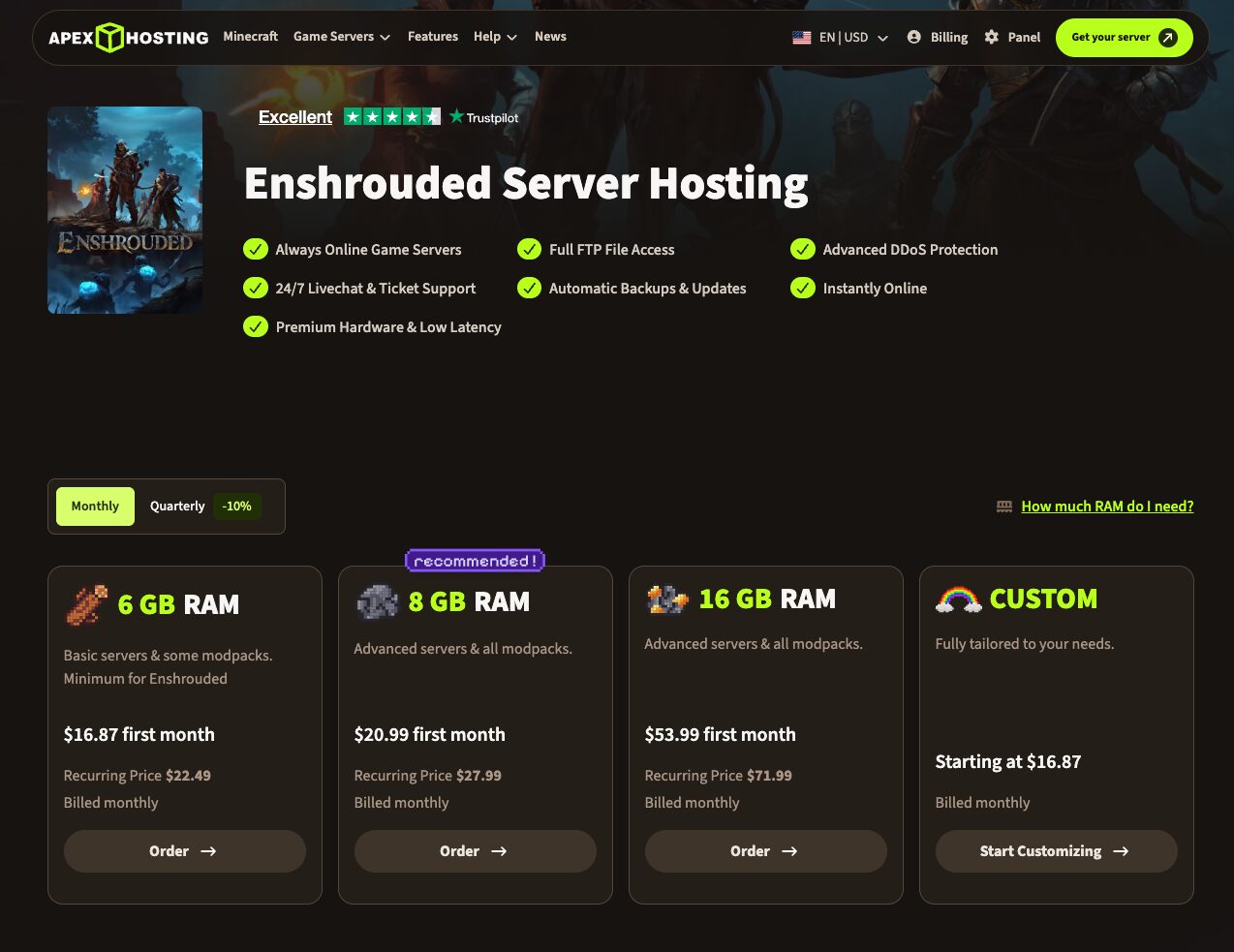Click Minimum for Enshrouded text
The width and height of the screenshot is (1234, 952).
pyautogui.click(x=145, y=679)
